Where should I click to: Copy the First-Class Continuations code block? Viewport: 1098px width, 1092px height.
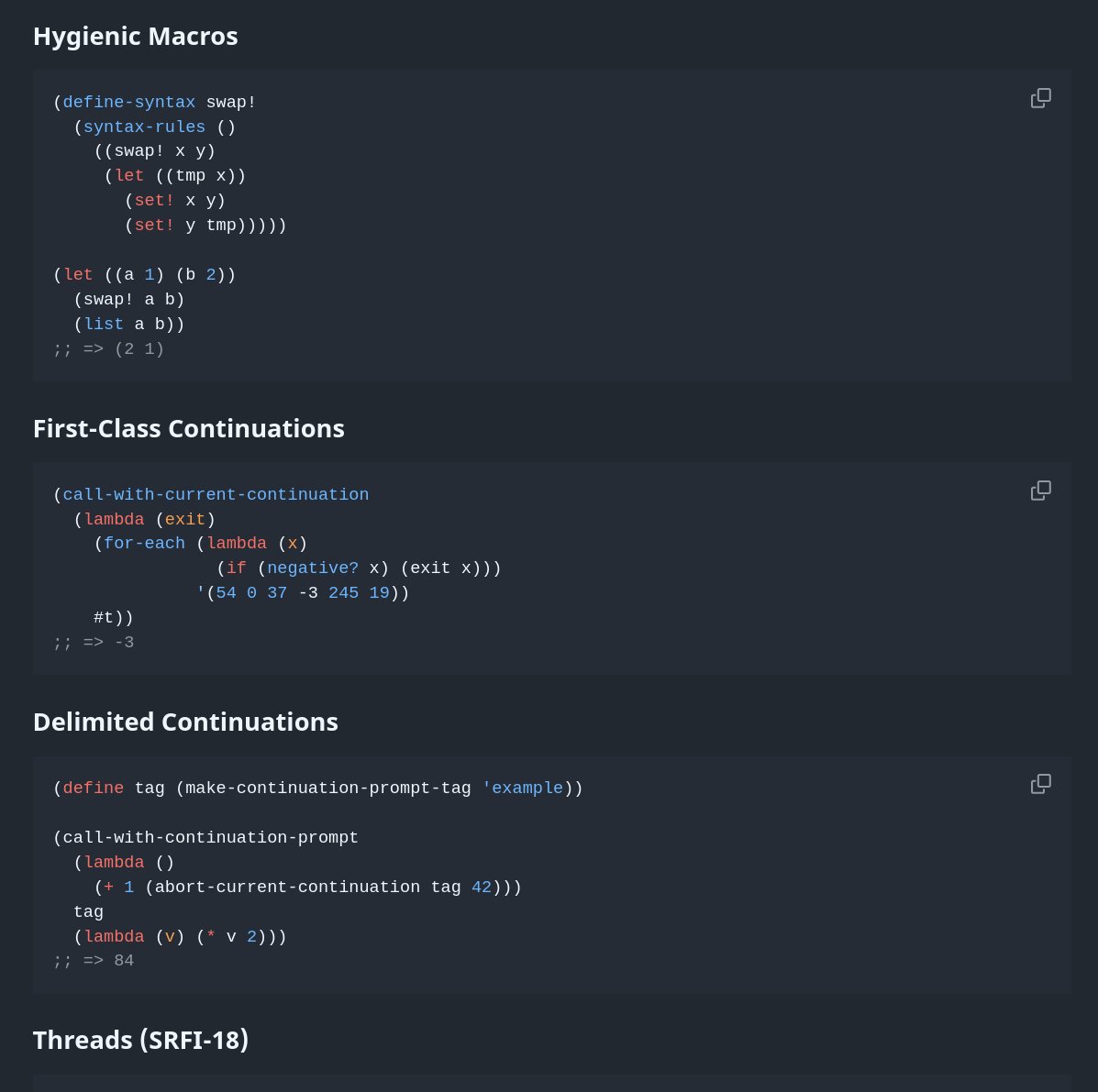(x=1040, y=490)
